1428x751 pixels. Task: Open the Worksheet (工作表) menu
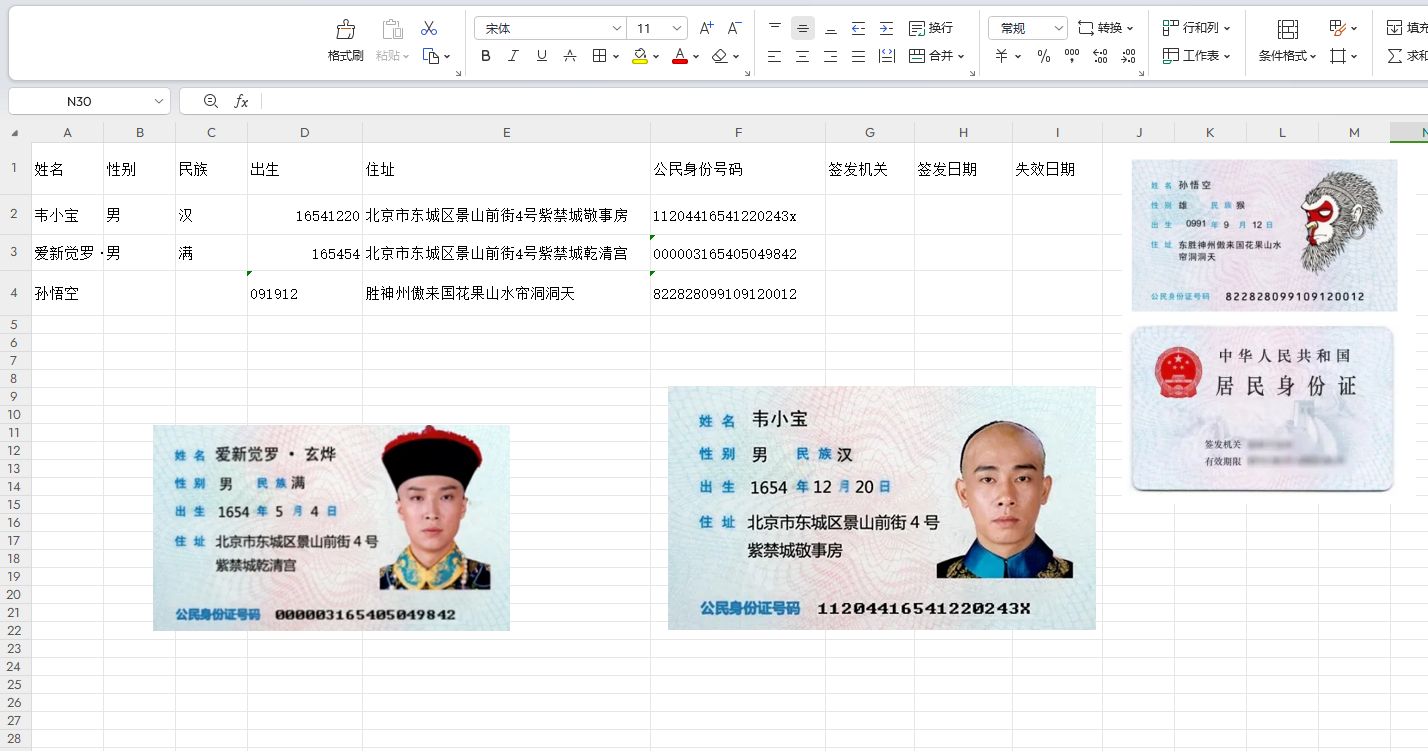tap(1197, 56)
